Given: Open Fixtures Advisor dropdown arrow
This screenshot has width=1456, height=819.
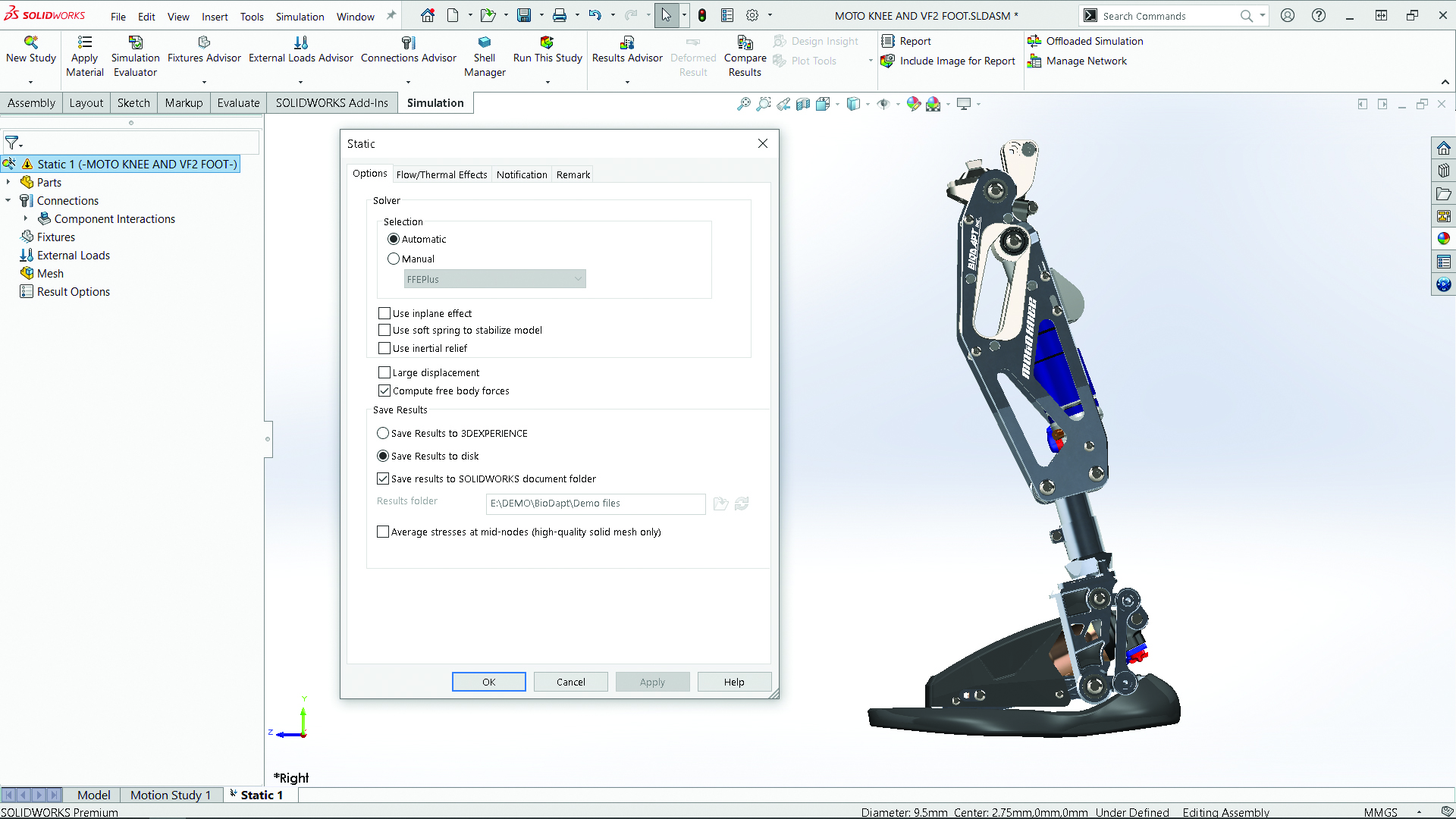Looking at the screenshot, I should (x=204, y=82).
